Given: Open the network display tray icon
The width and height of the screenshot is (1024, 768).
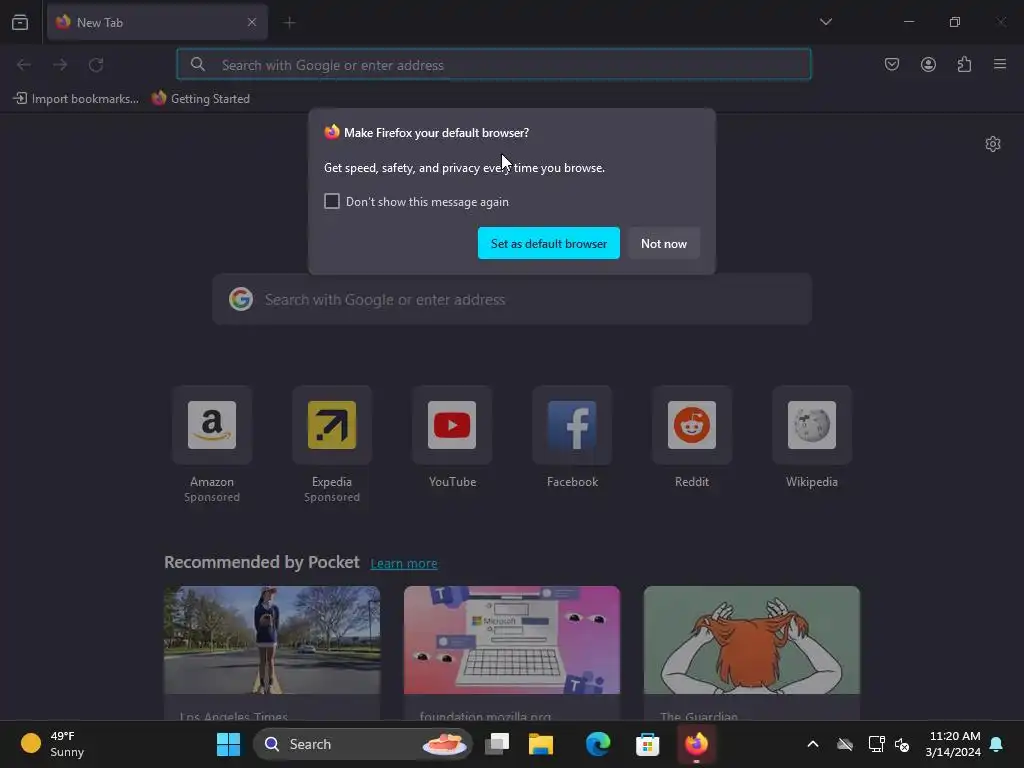Looking at the screenshot, I should click(876, 744).
